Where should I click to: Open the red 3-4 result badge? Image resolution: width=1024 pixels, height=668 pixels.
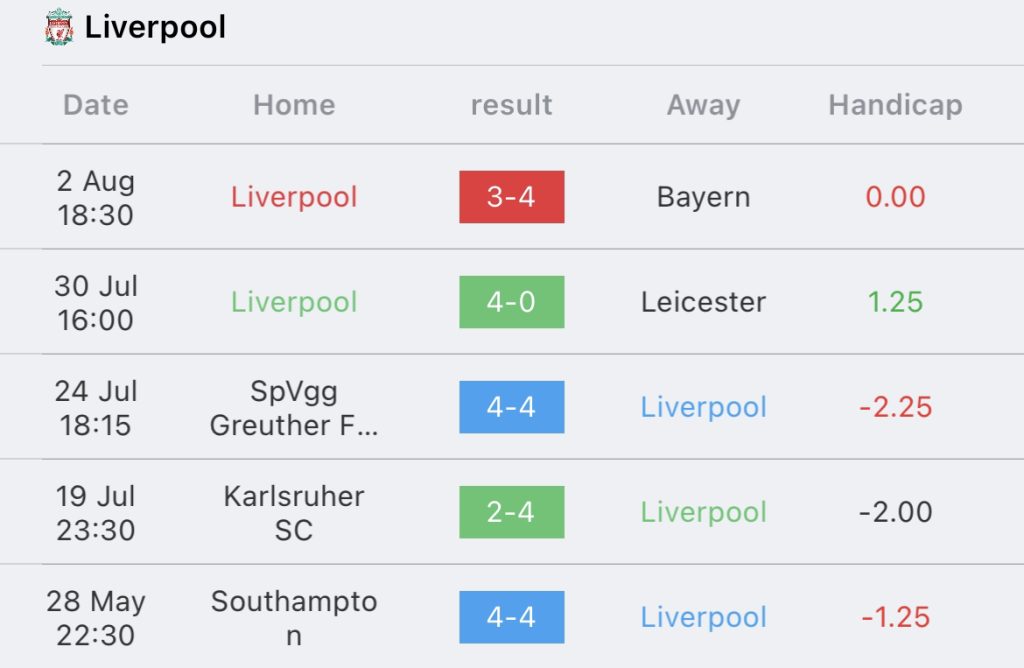[x=511, y=197]
